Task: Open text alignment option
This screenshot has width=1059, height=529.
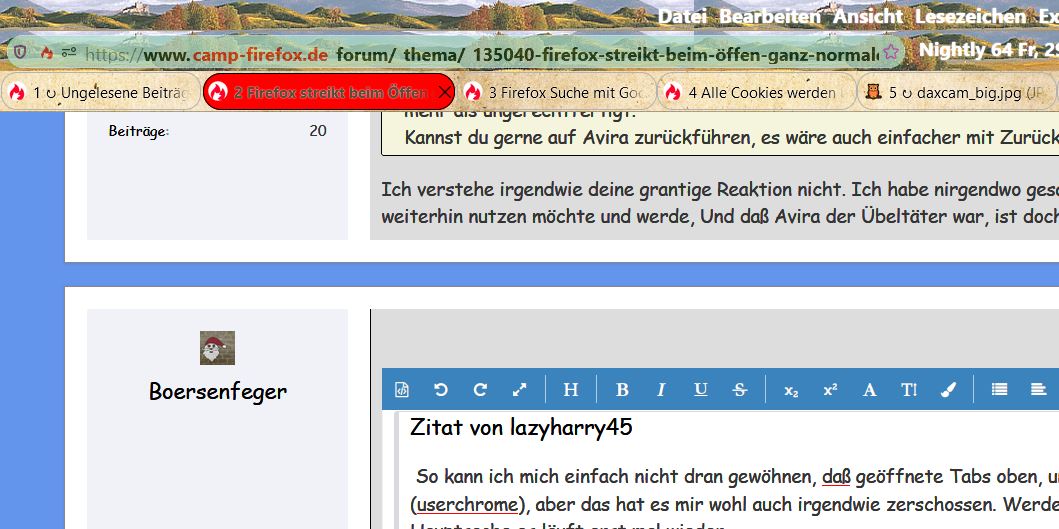Action: [x=1038, y=389]
